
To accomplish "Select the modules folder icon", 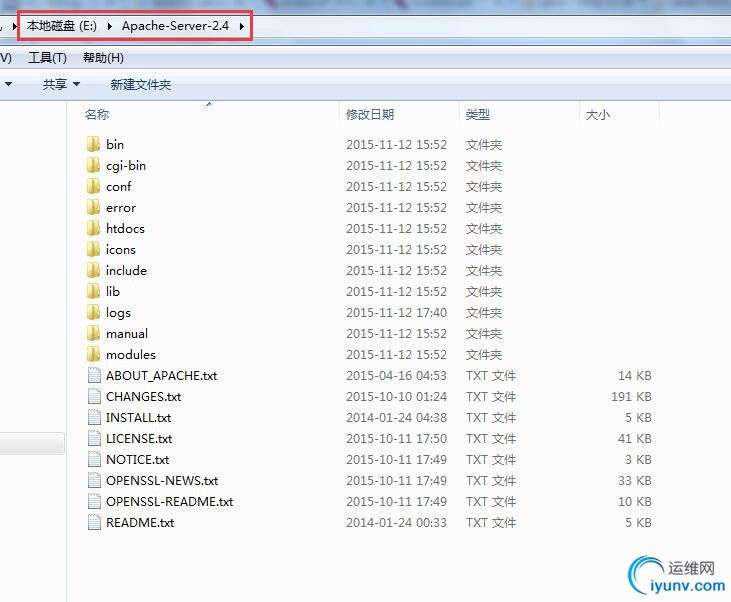I will 93,354.
